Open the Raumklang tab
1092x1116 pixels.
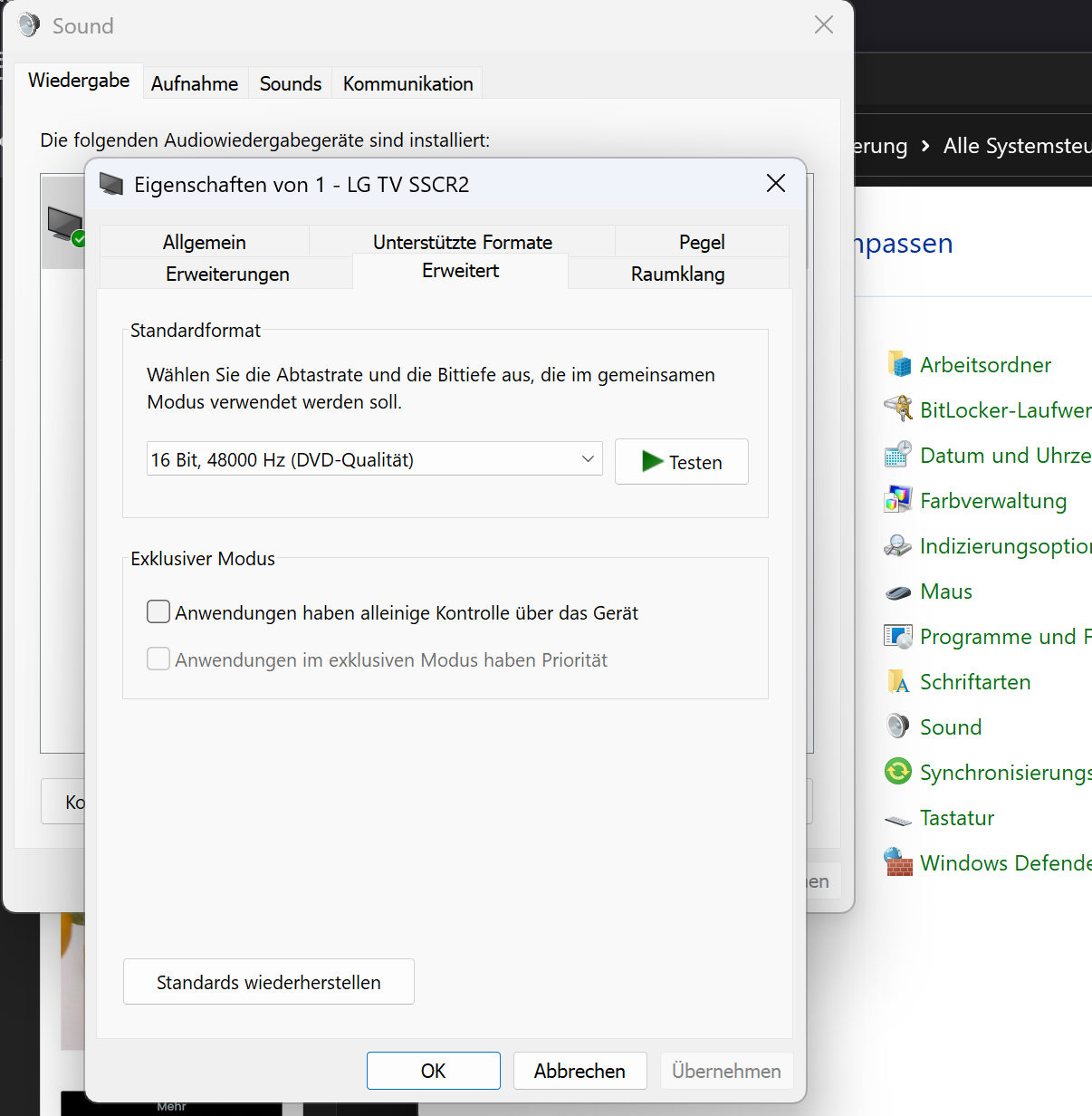[x=678, y=274]
